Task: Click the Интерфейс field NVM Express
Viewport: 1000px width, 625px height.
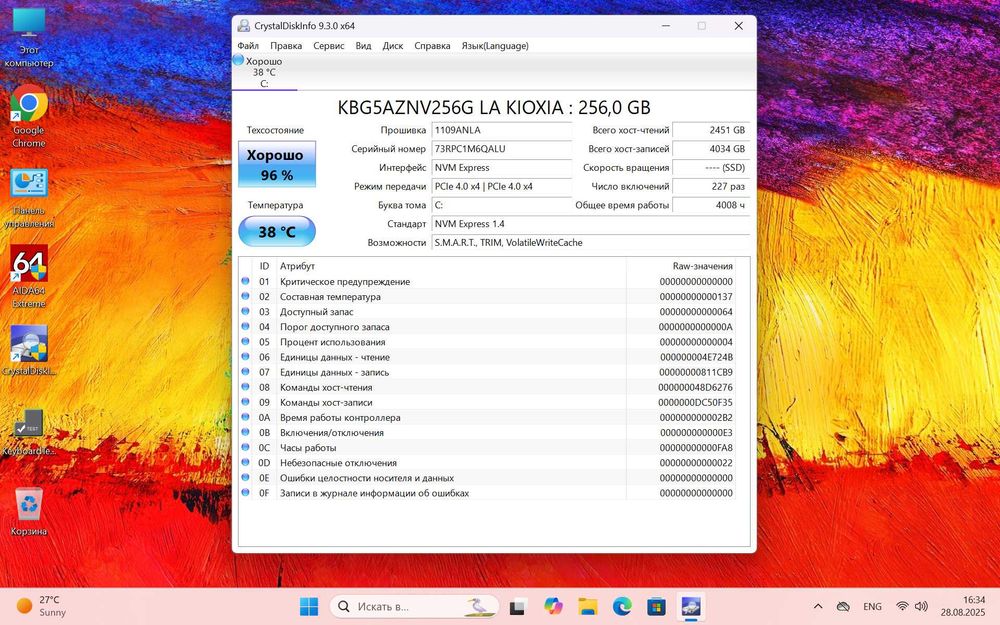Action: 501,168
